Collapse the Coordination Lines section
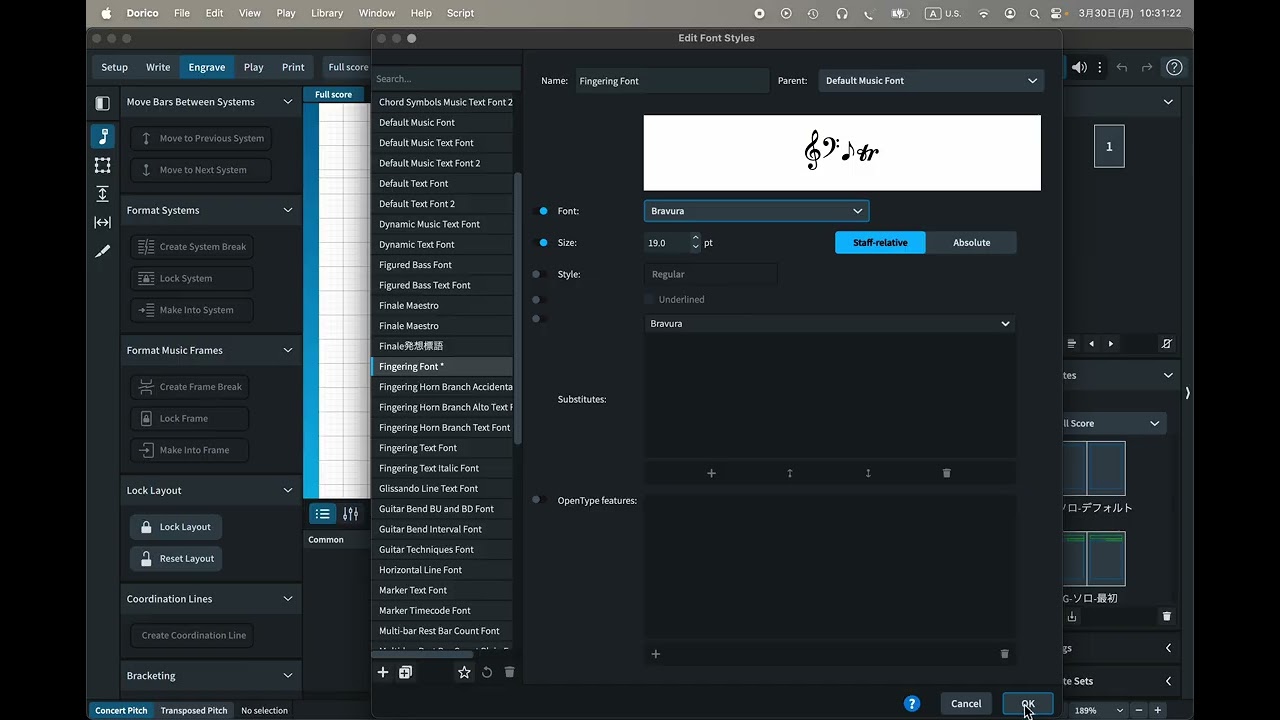Viewport: 1280px width, 720px height. point(288,599)
